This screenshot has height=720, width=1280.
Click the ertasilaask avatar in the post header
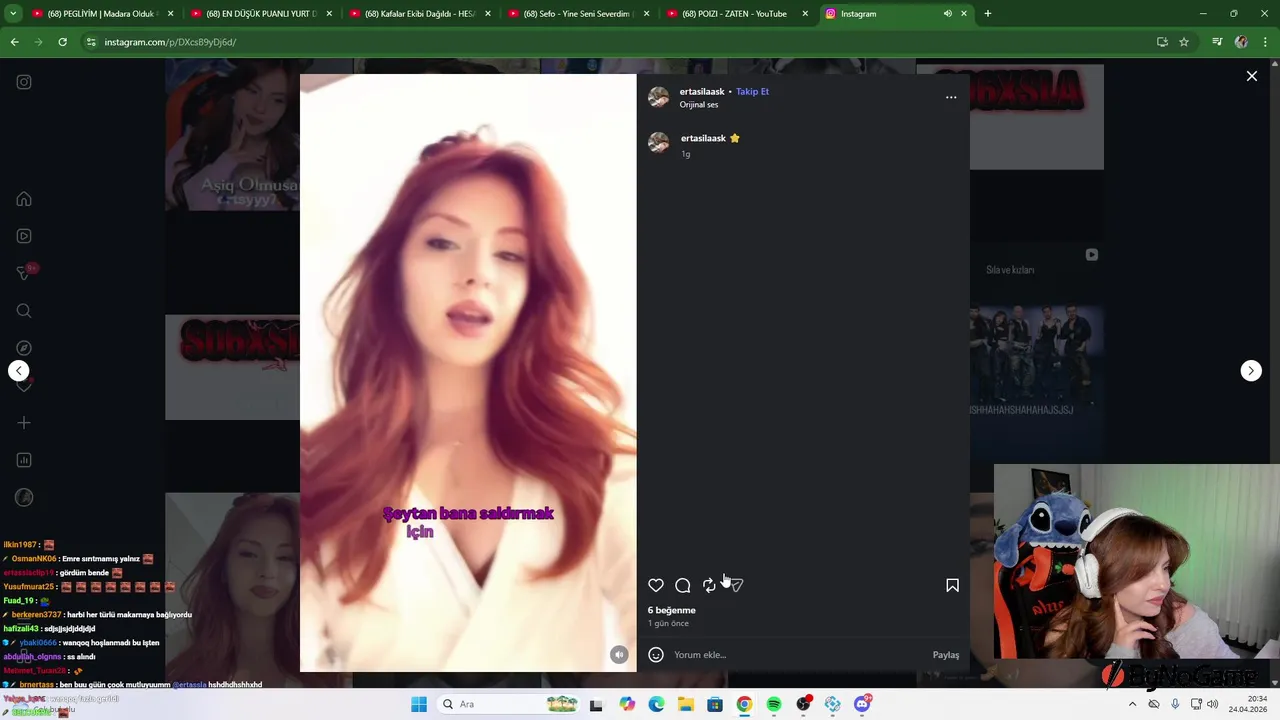tap(658, 97)
